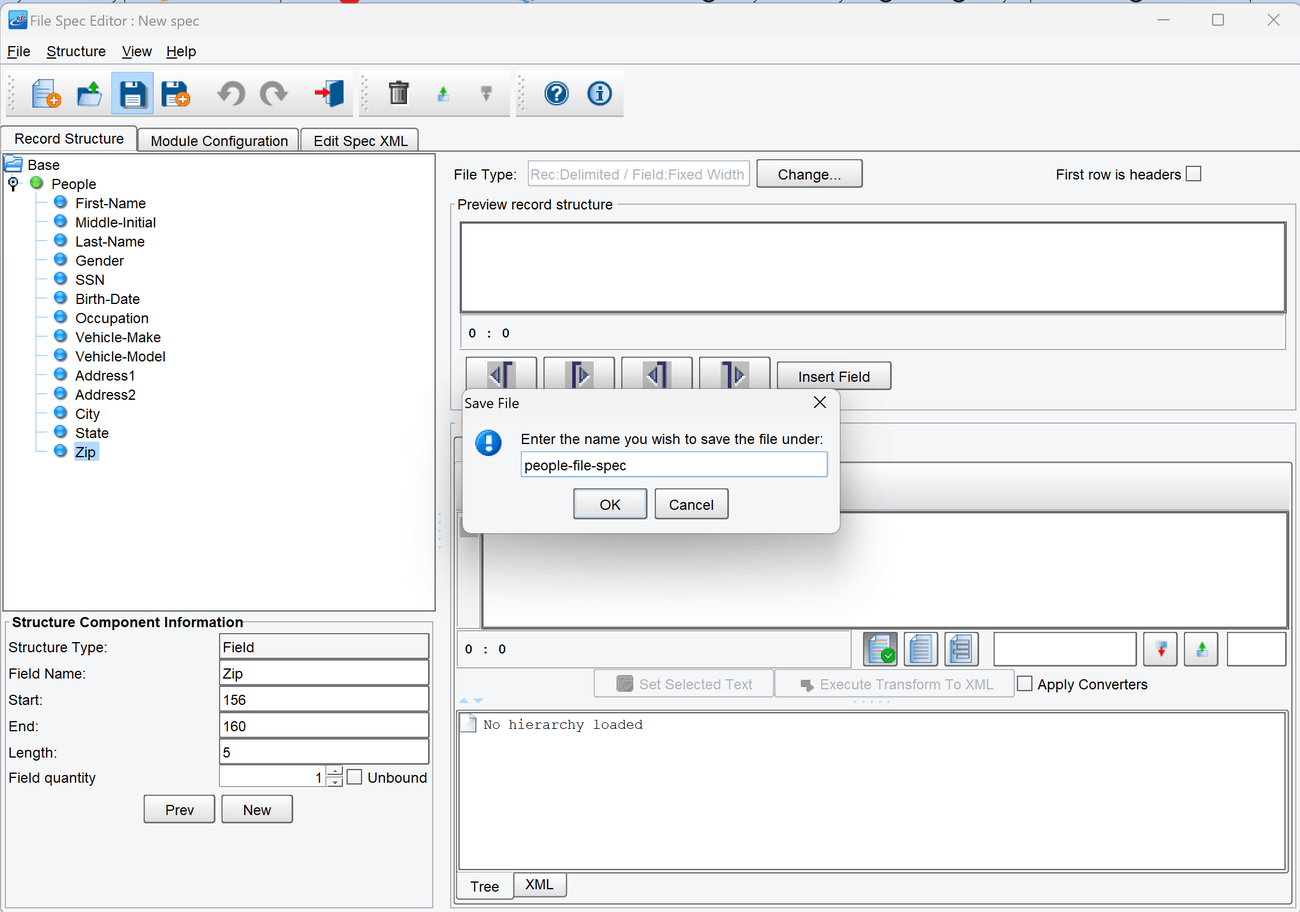Screen dimensions: 1300x912
Task: Click the plain lined document icon
Action: pos(921,649)
